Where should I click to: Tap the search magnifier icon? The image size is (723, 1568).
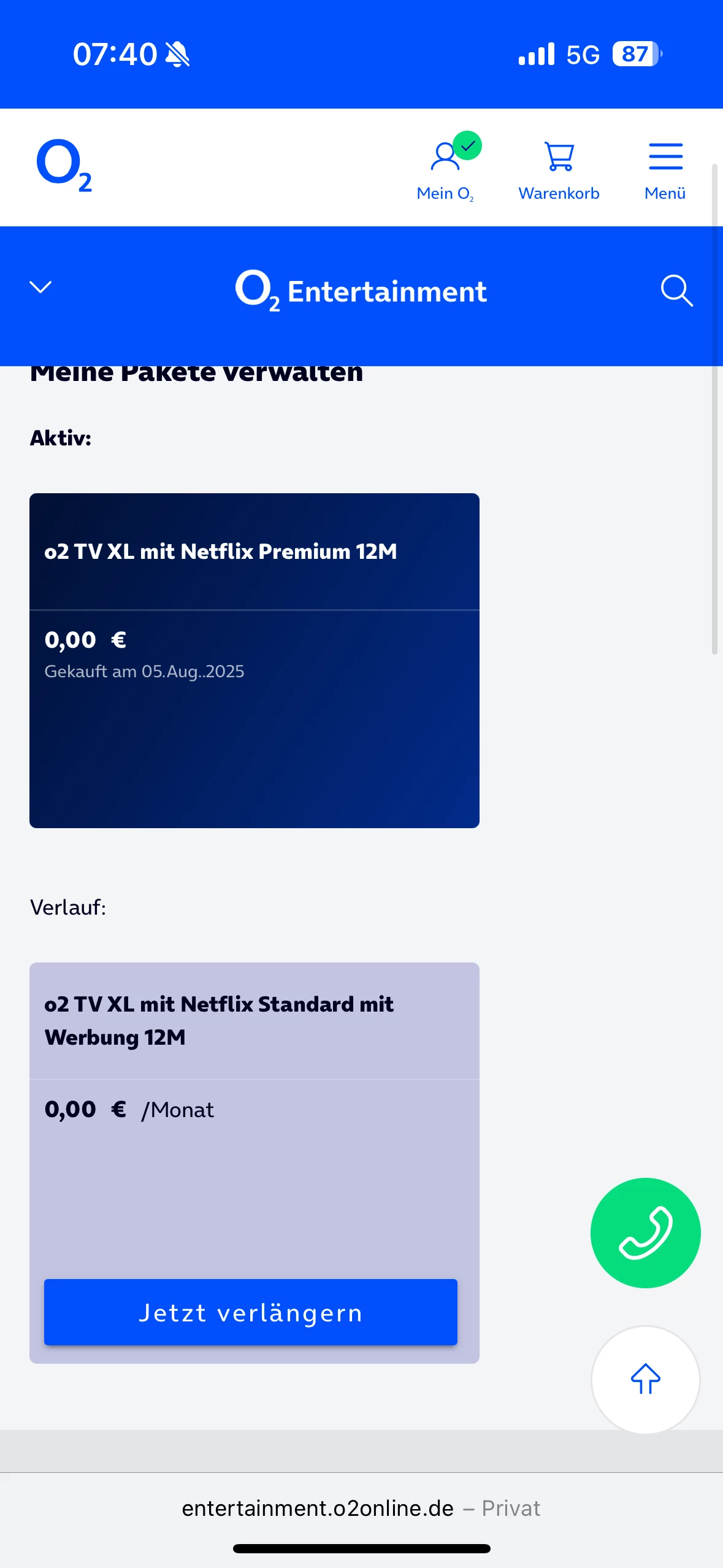tap(676, 290)
